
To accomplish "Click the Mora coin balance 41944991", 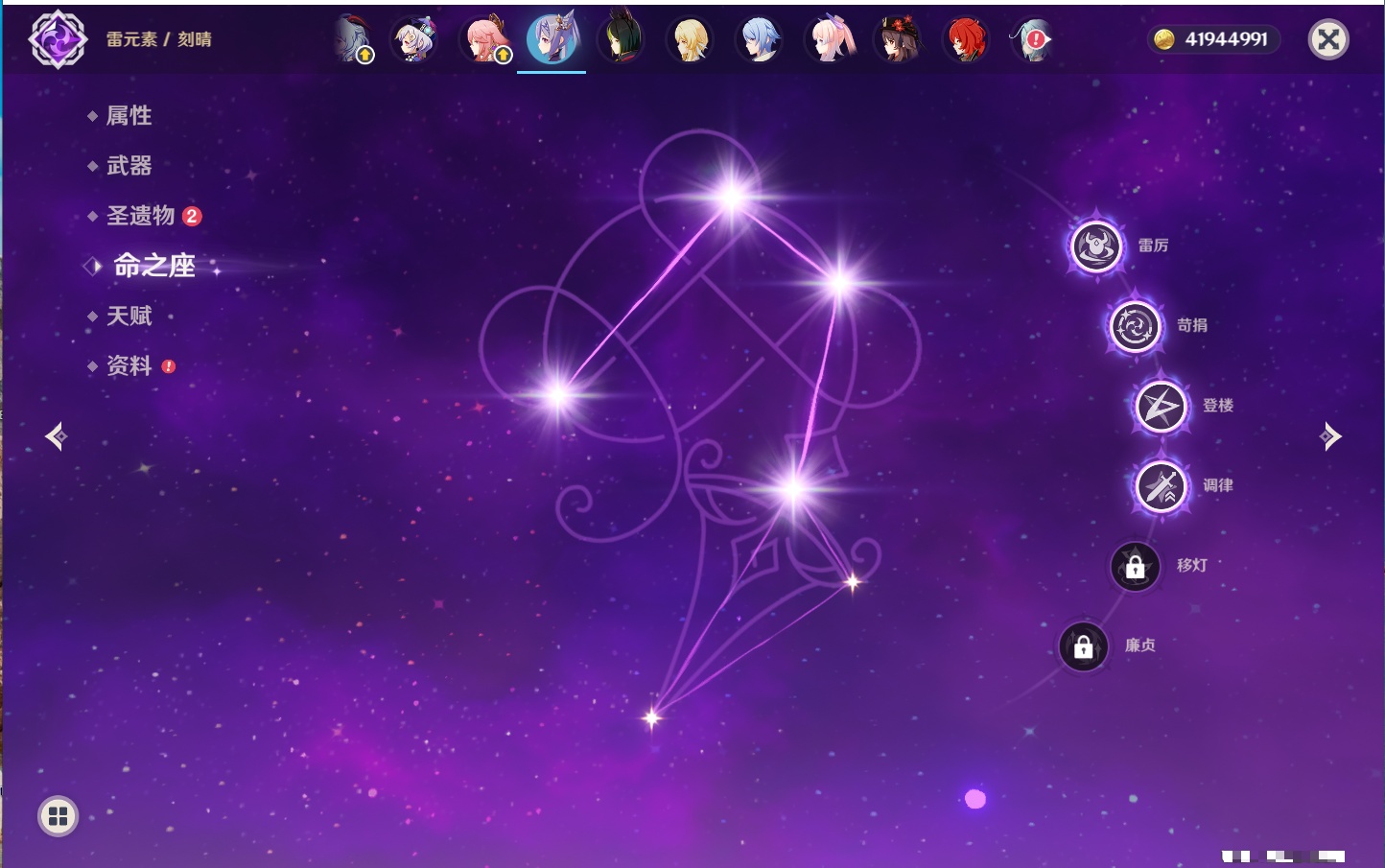I will tap(1213, 39).
